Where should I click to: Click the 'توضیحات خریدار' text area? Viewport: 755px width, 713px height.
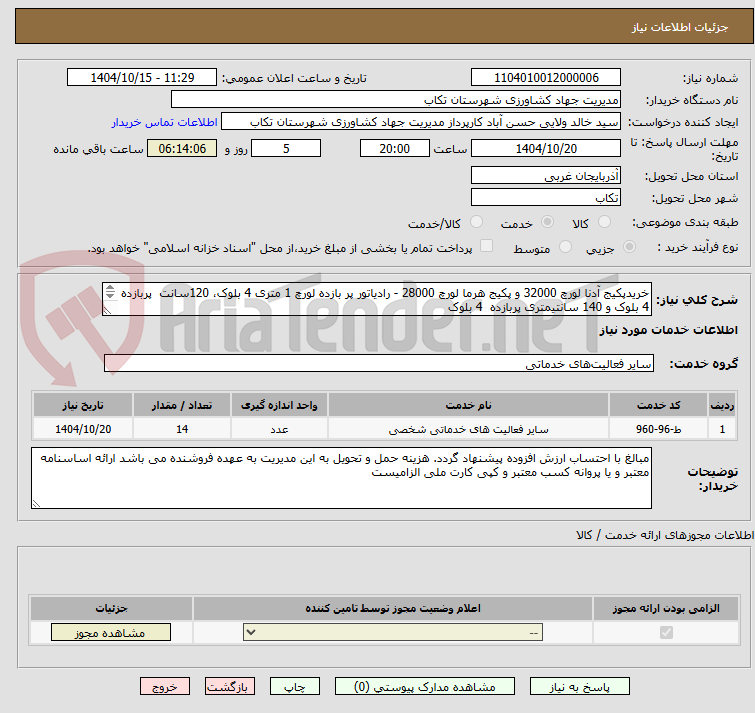tap(341, 478)
